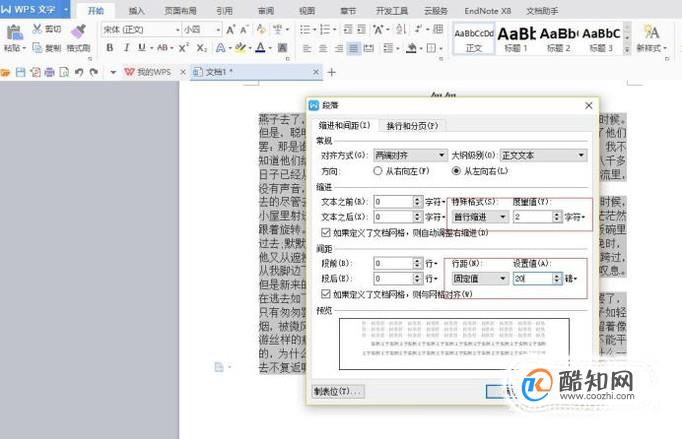This screenshot has height=439, width=682.
Task: Click the font color A swatch
Action: click(260, 47)
